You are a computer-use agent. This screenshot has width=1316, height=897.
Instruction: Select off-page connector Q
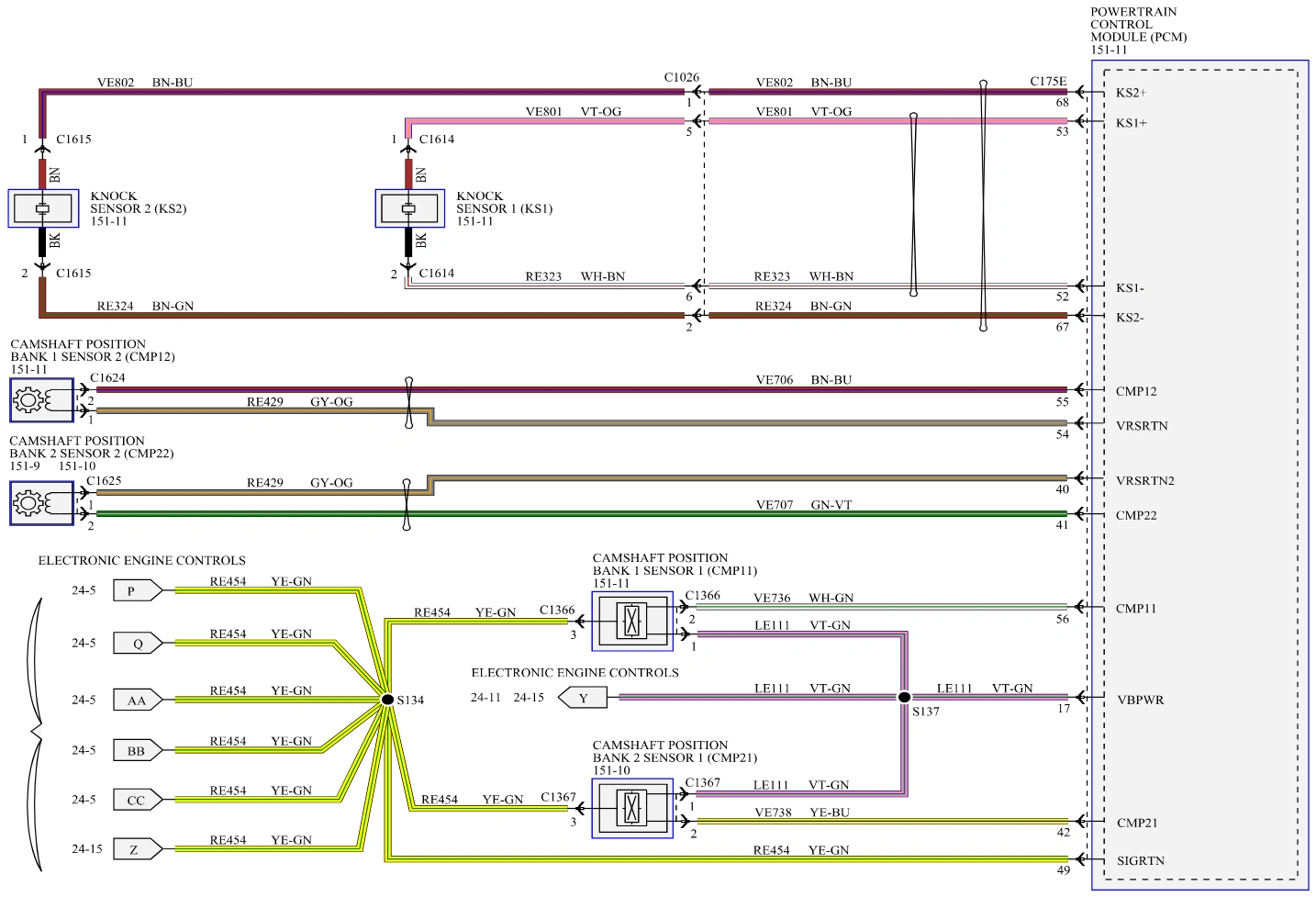pyautogui.click(x=138, y=643)
